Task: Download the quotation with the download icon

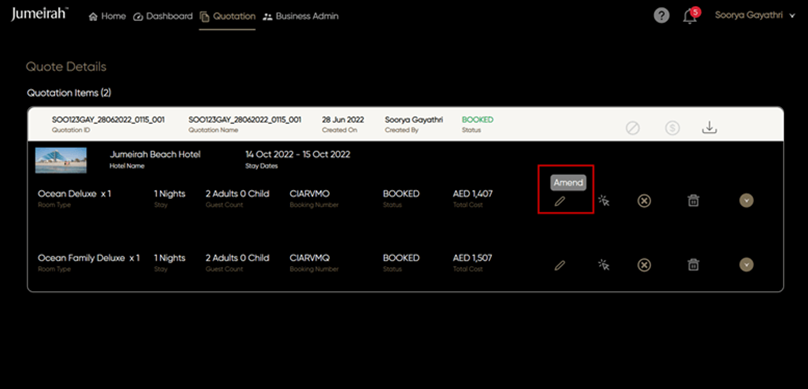Action: (x=710, y=127)
